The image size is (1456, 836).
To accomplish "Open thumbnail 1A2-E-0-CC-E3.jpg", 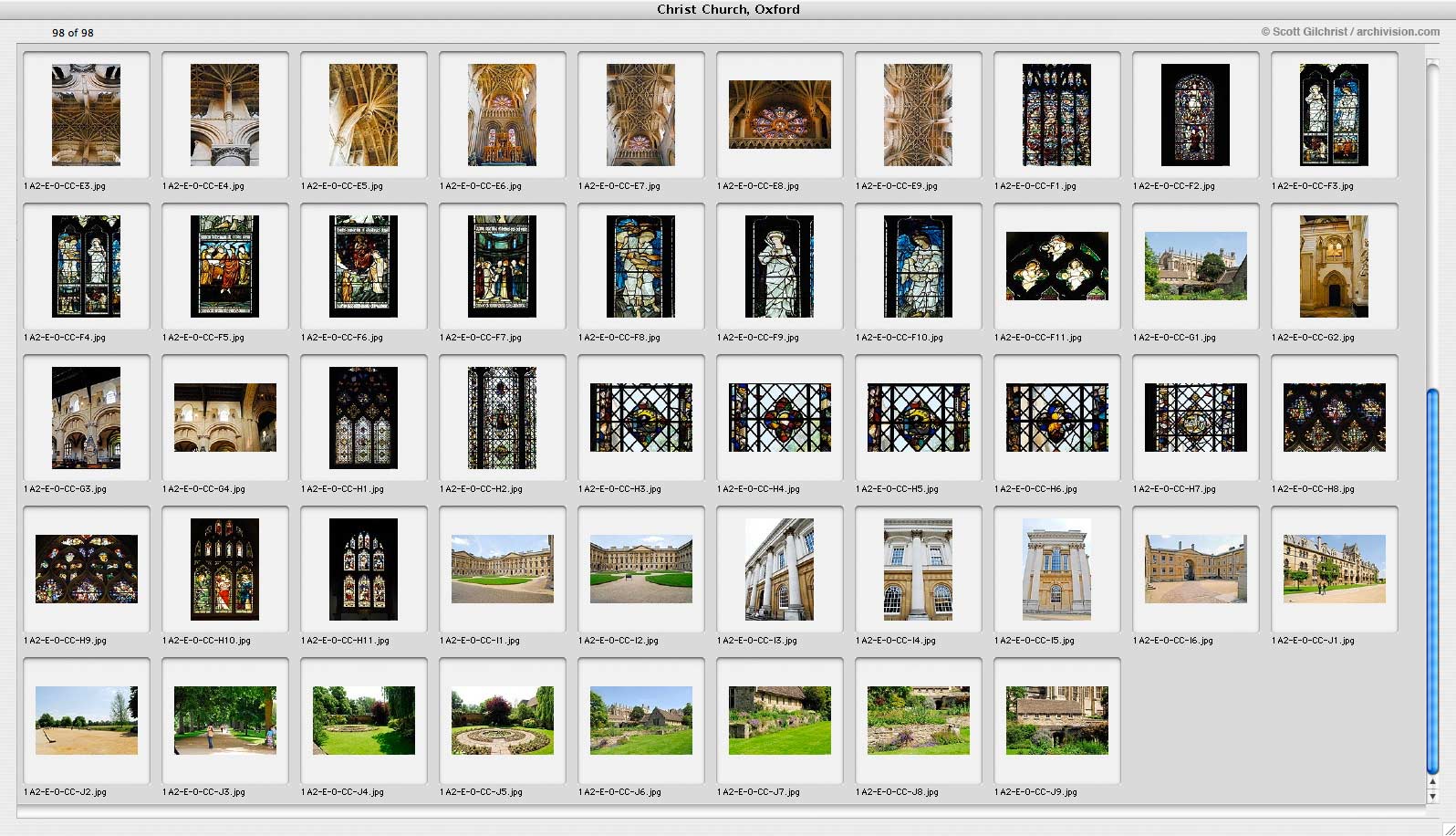I will point(87,115).
